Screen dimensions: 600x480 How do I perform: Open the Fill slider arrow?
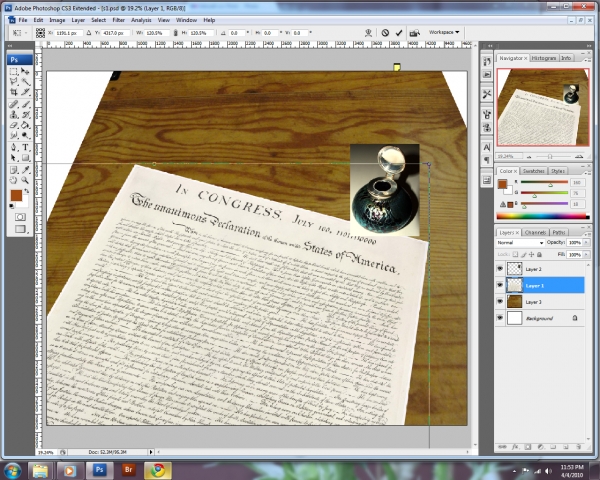pos(586,255)
